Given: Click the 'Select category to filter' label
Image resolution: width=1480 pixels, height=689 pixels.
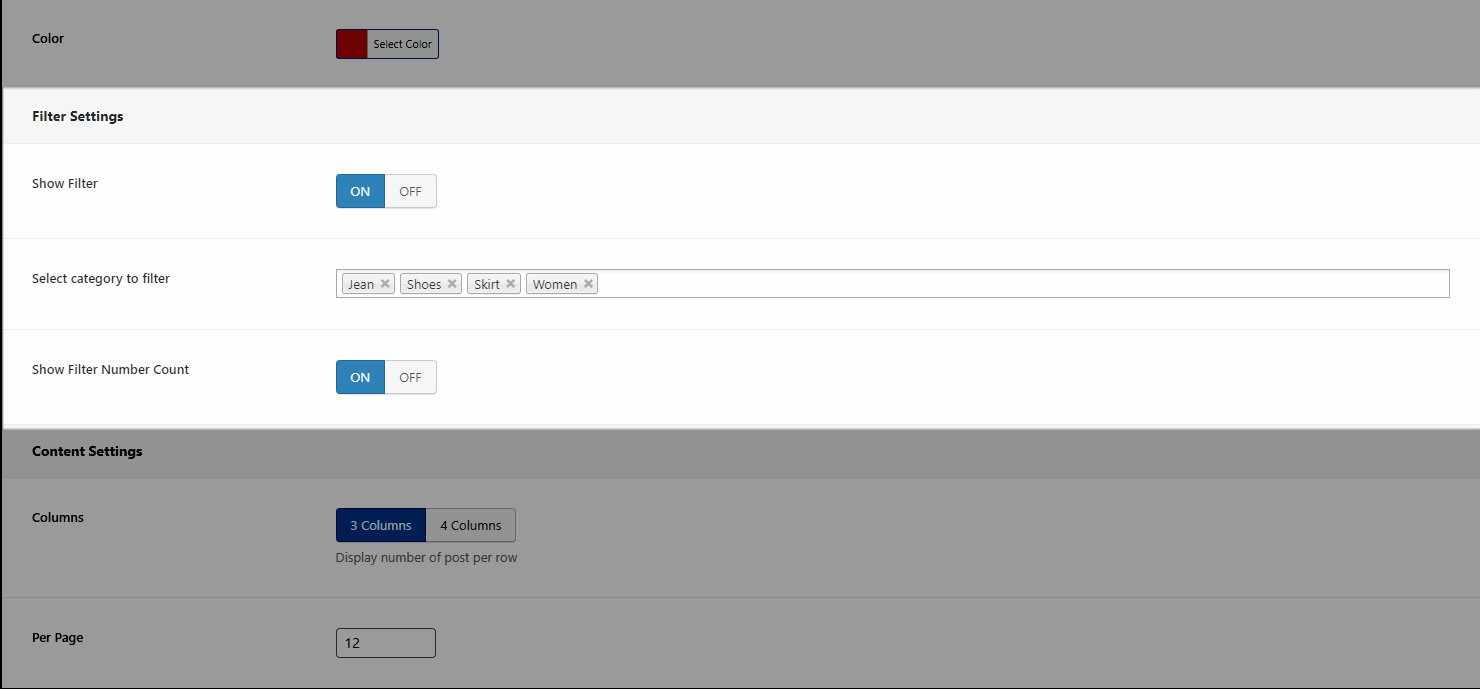Looking at the screenshot, I should (101, 279).
